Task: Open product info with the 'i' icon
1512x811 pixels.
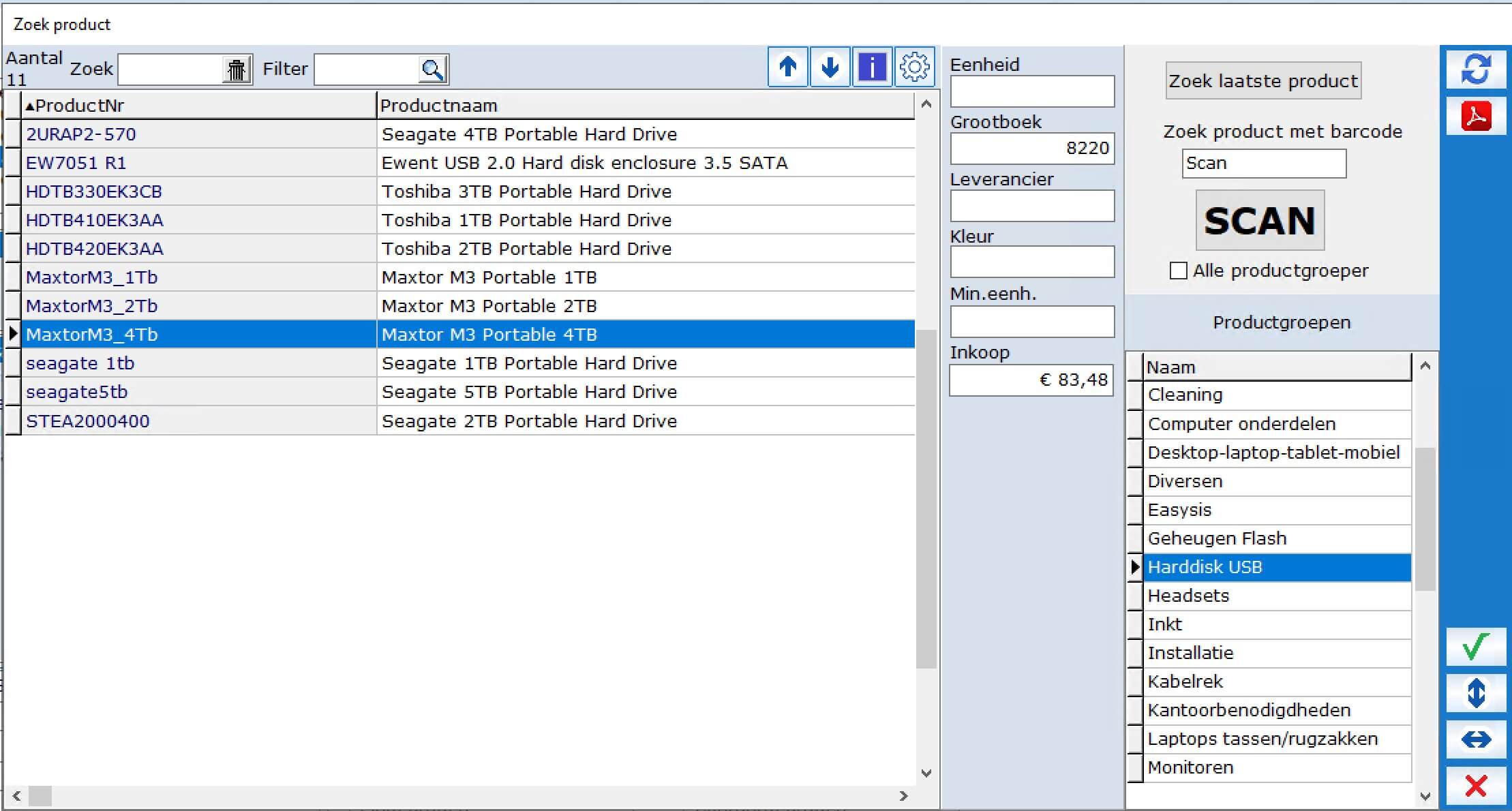Action: click(872, 67)
